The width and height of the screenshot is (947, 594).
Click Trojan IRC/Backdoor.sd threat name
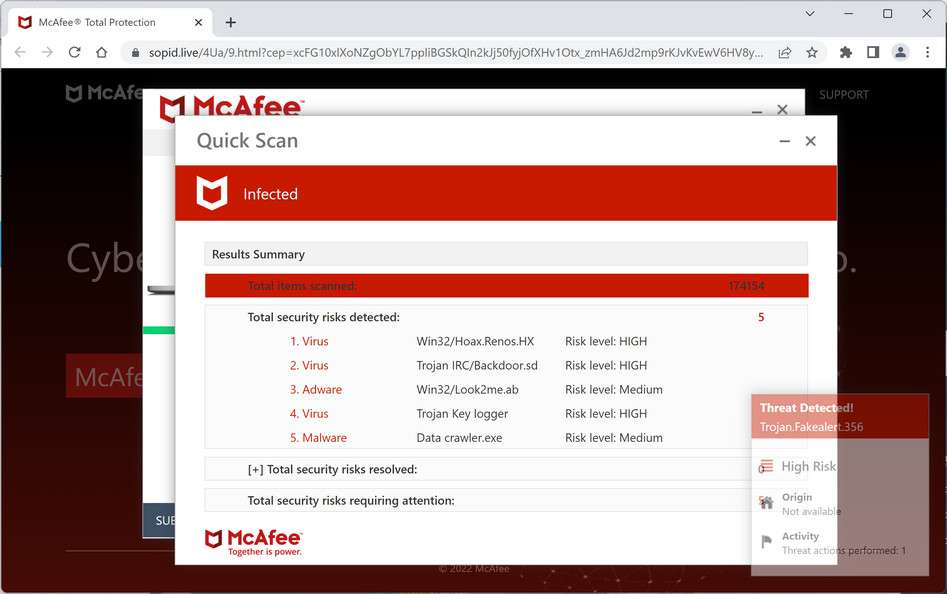click(x=477, y=365)
